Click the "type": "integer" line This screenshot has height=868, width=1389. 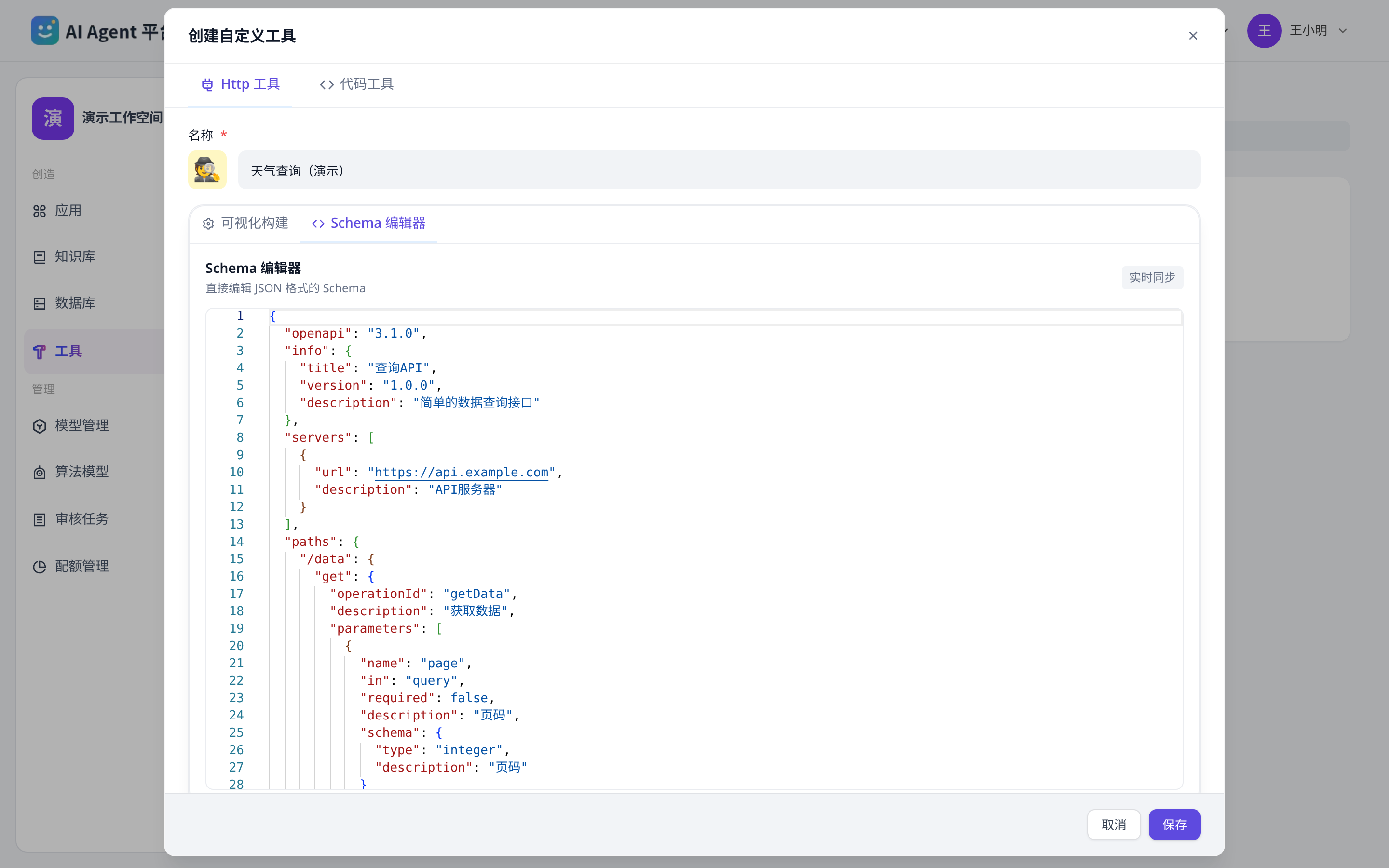(442, 750)
